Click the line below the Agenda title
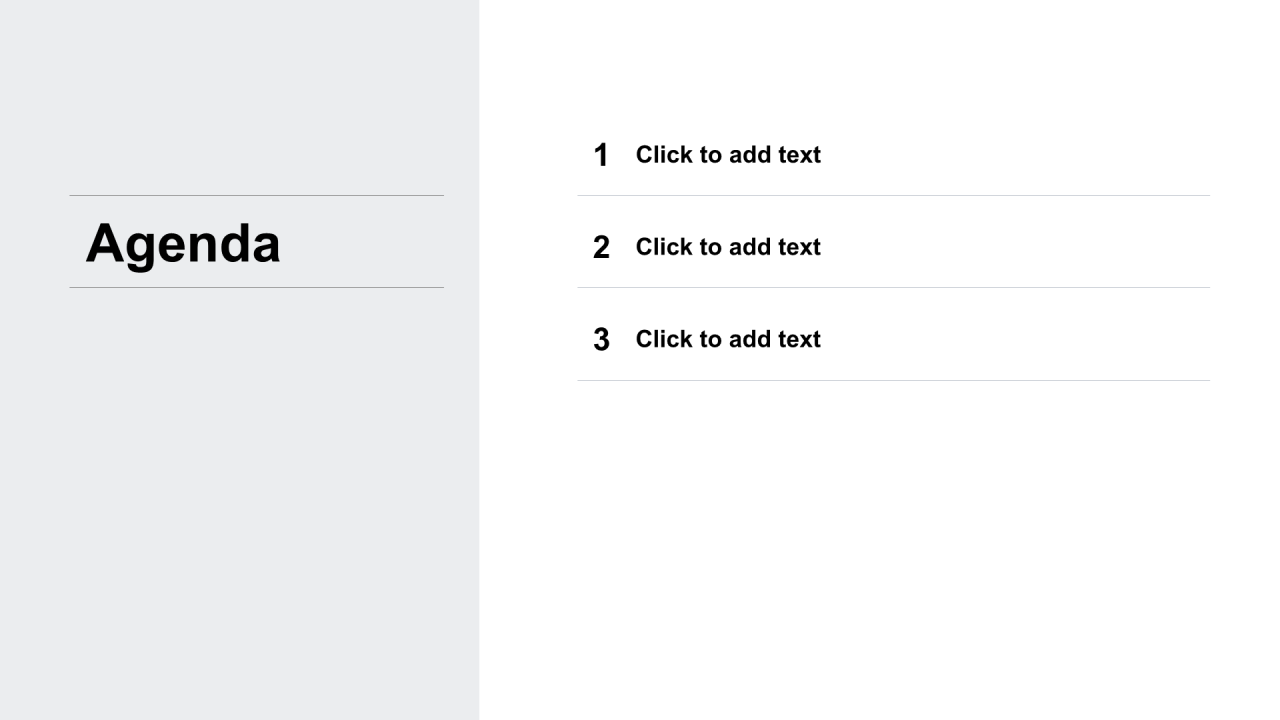 point(256,287)
